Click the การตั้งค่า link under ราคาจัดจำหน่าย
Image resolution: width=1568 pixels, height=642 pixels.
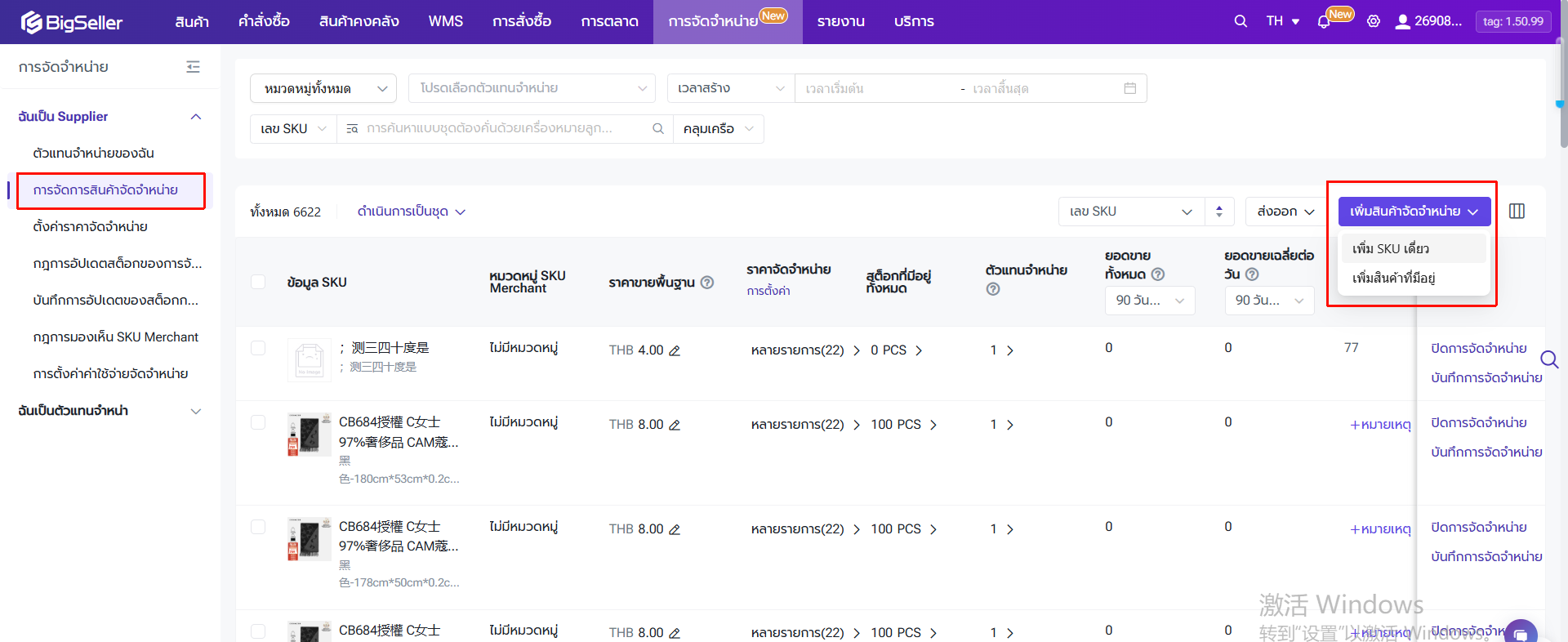(768, 291)
